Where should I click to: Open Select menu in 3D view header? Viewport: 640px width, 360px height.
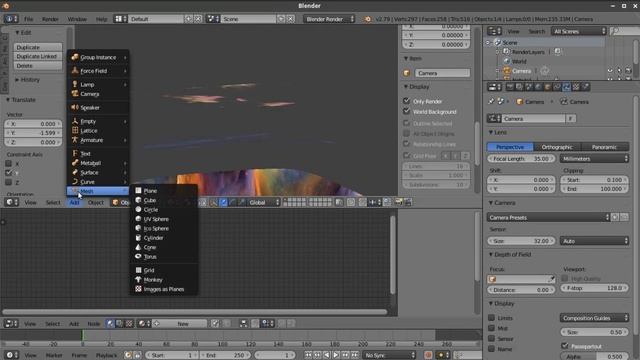pyautogui.click(x=53, y=202)
